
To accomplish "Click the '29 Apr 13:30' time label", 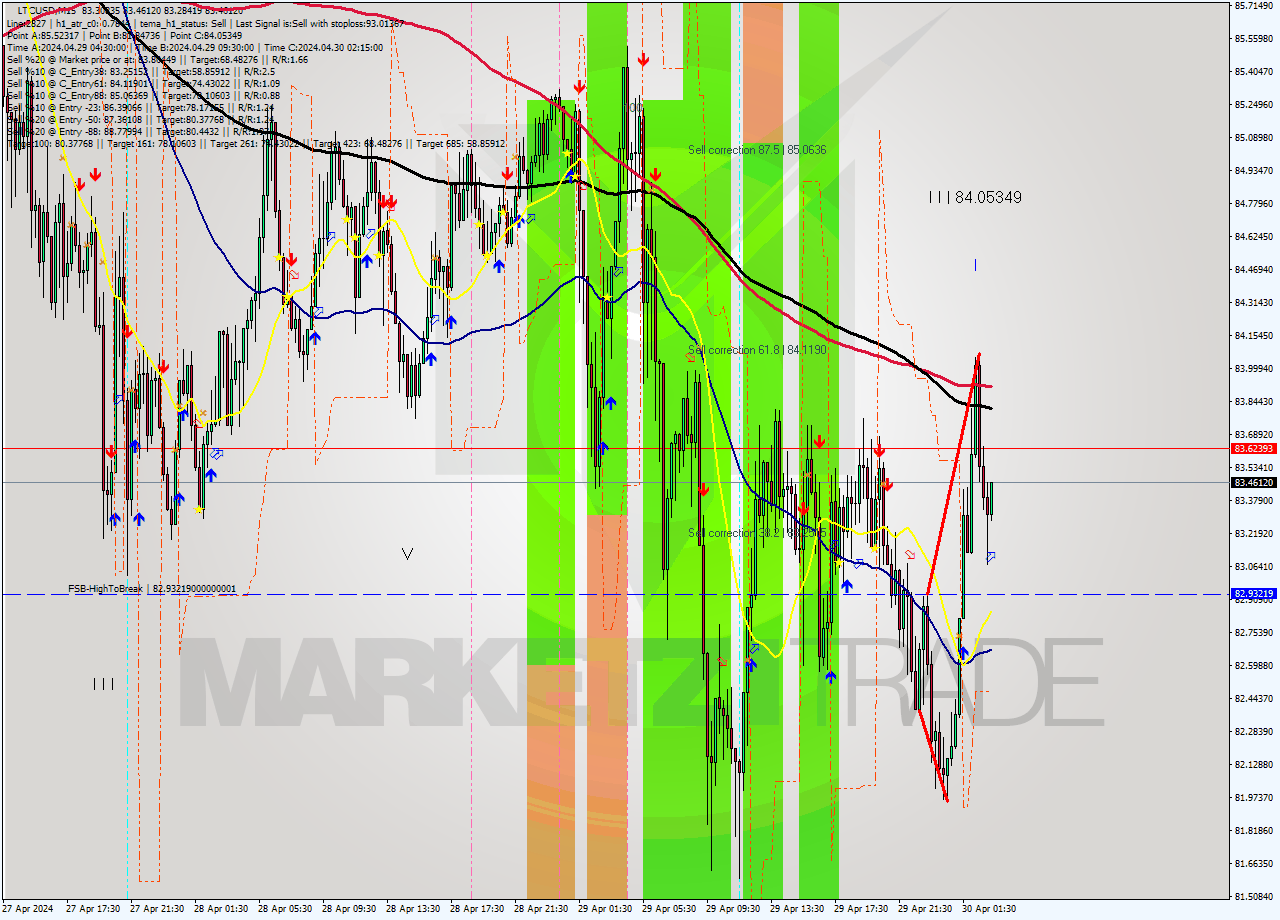I will pyautogui.click(x=797, y=909).
